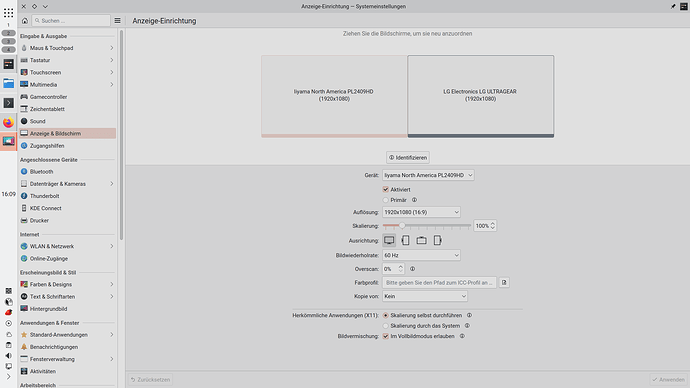Open Drucker settings
This screenshot has height=388, width=690.
tap(67, 220)
